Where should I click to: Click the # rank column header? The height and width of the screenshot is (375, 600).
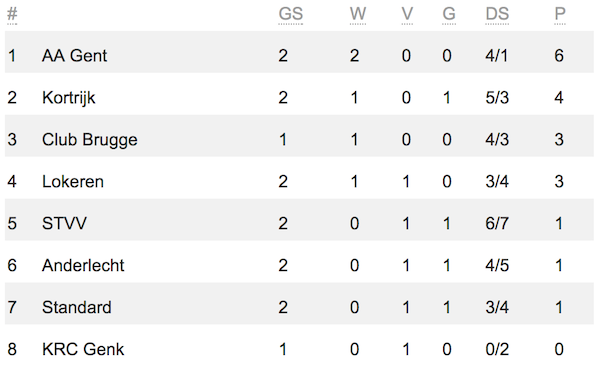coord(12,15)
